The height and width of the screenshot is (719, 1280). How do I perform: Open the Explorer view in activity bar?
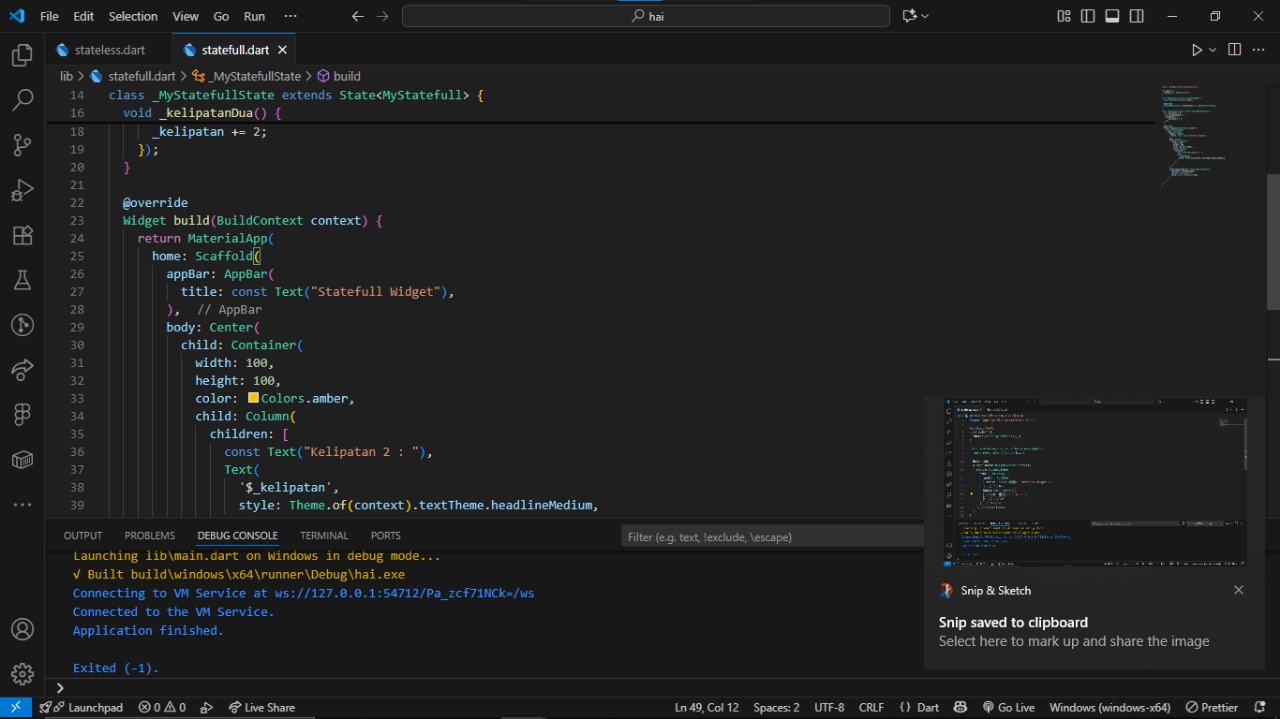22,56
